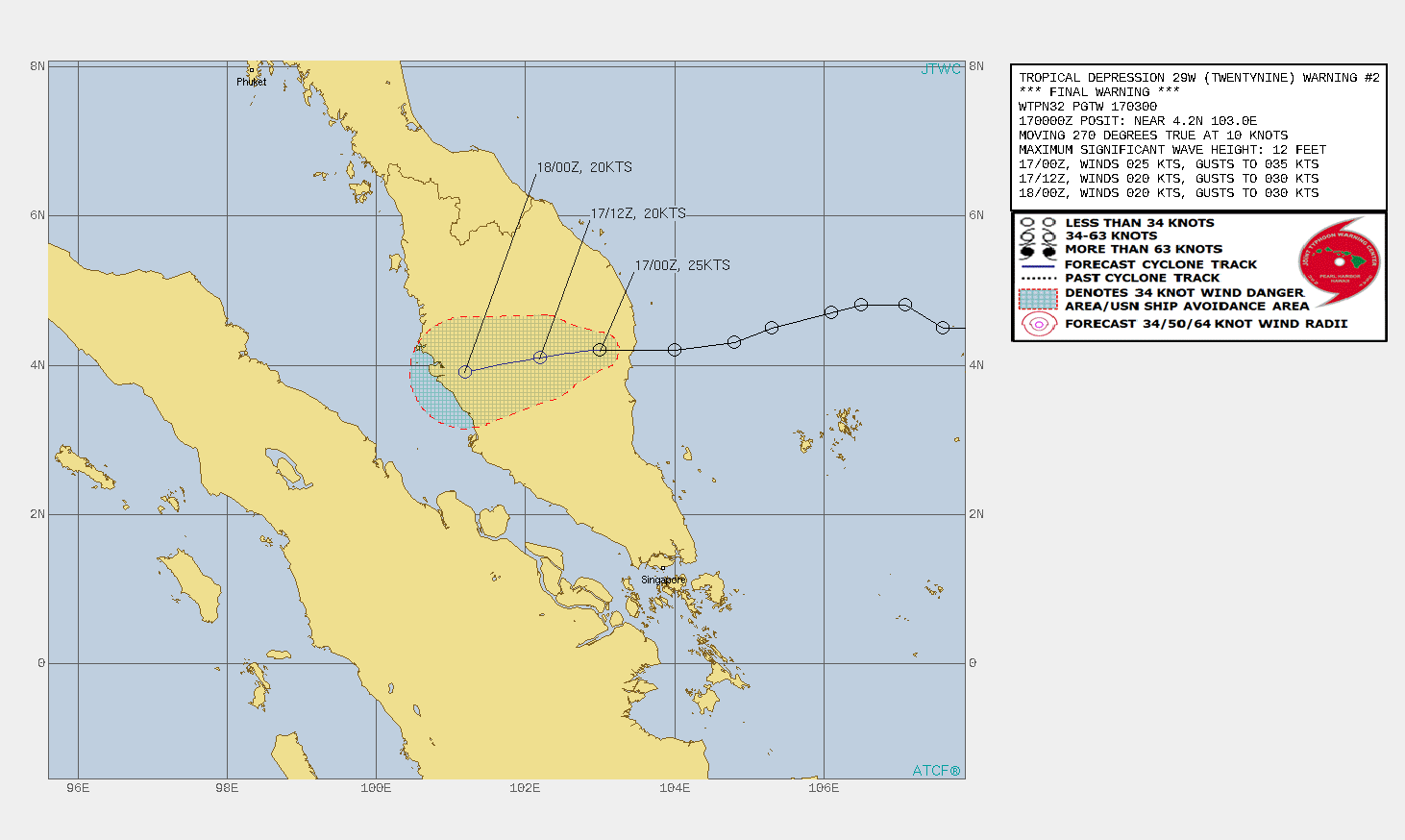Click the forecast wind radii legend icon

pyautogui.click(x=1038, y=324)
